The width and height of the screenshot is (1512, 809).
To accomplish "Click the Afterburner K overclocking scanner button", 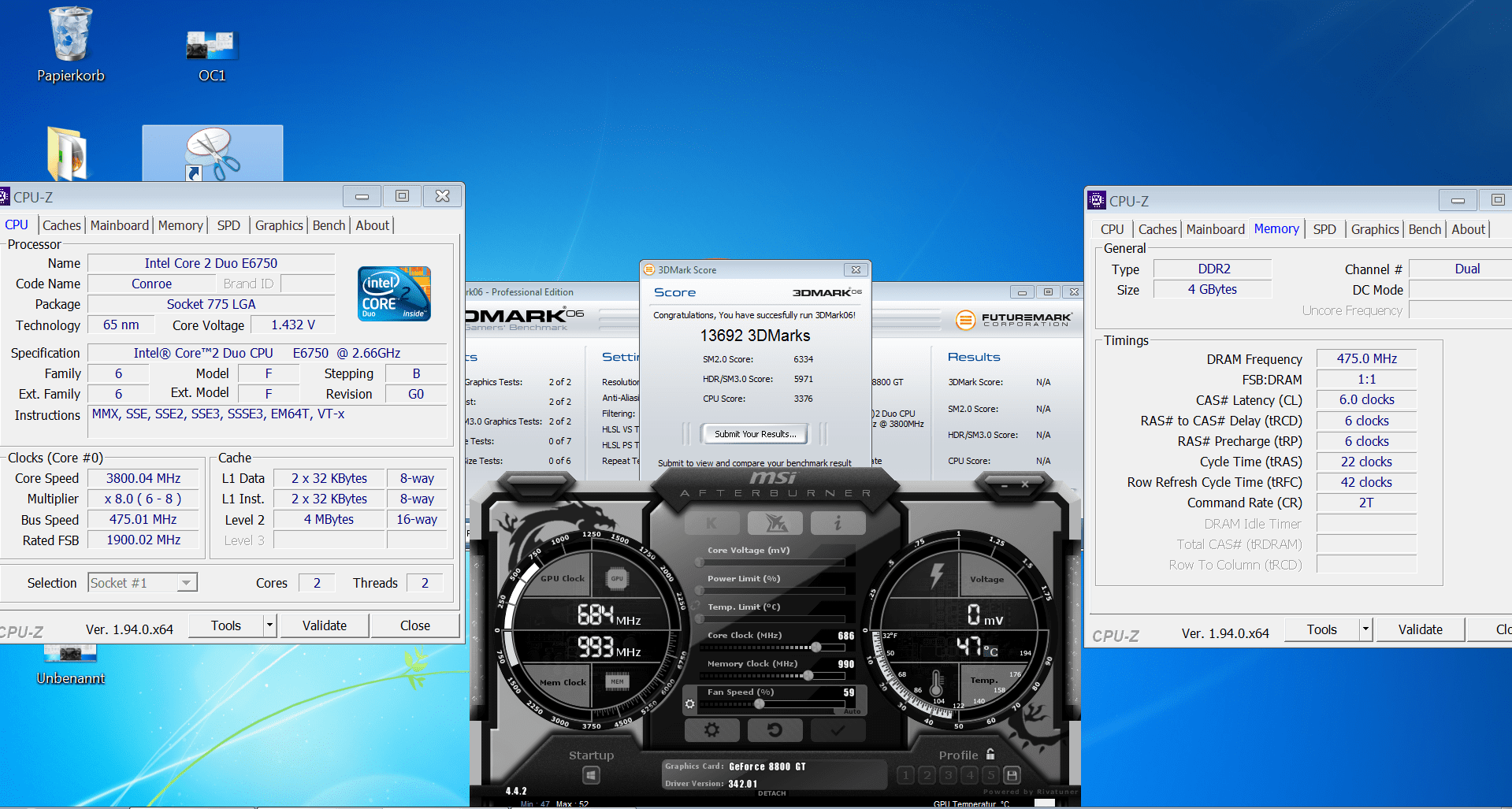I will click(712, 523).
